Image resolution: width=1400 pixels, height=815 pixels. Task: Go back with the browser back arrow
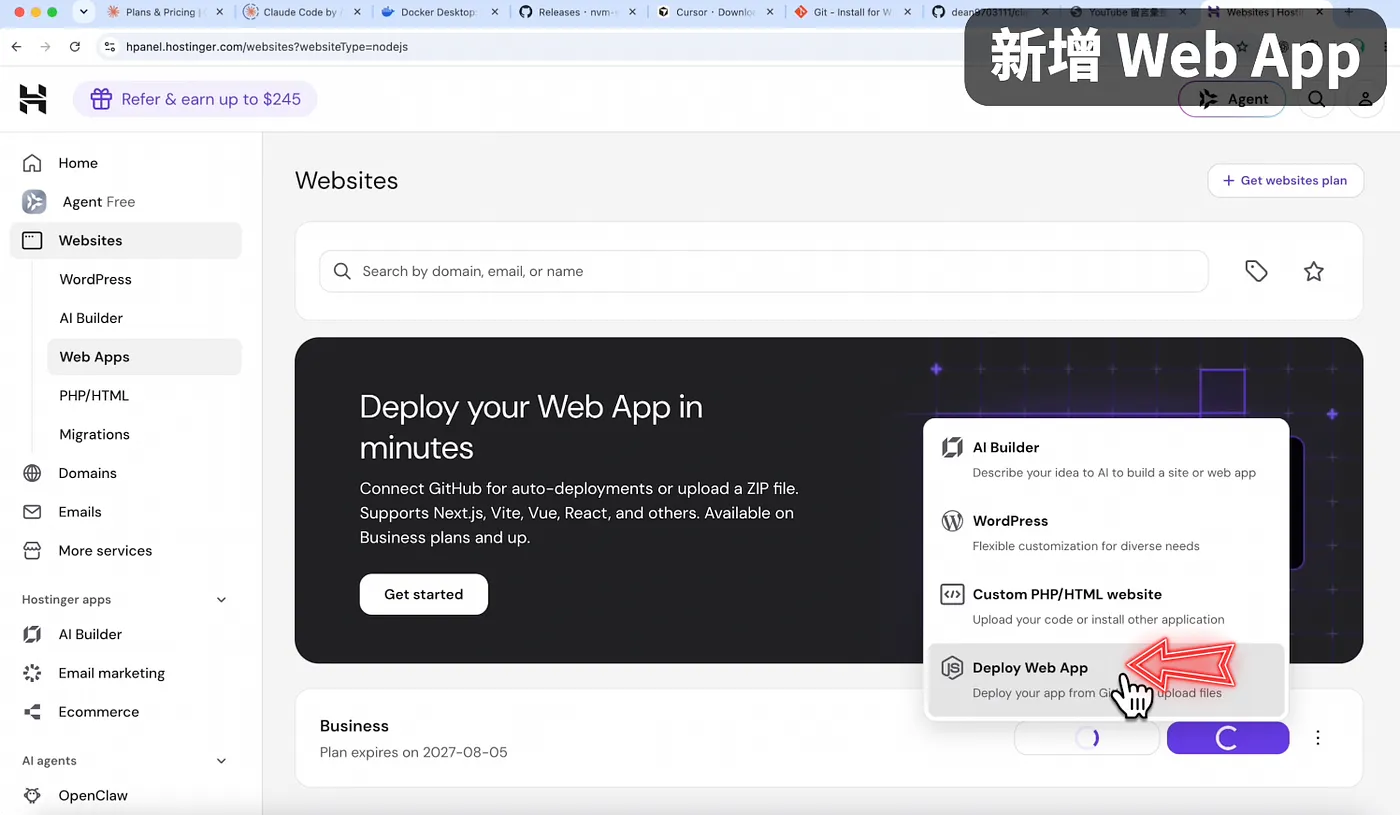click(x=16, y=47)
